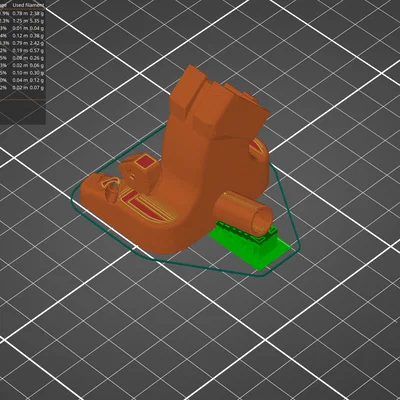Select the legend row showing 0.19 m 0.57 g
400x400 pixels.
[22, 50]
